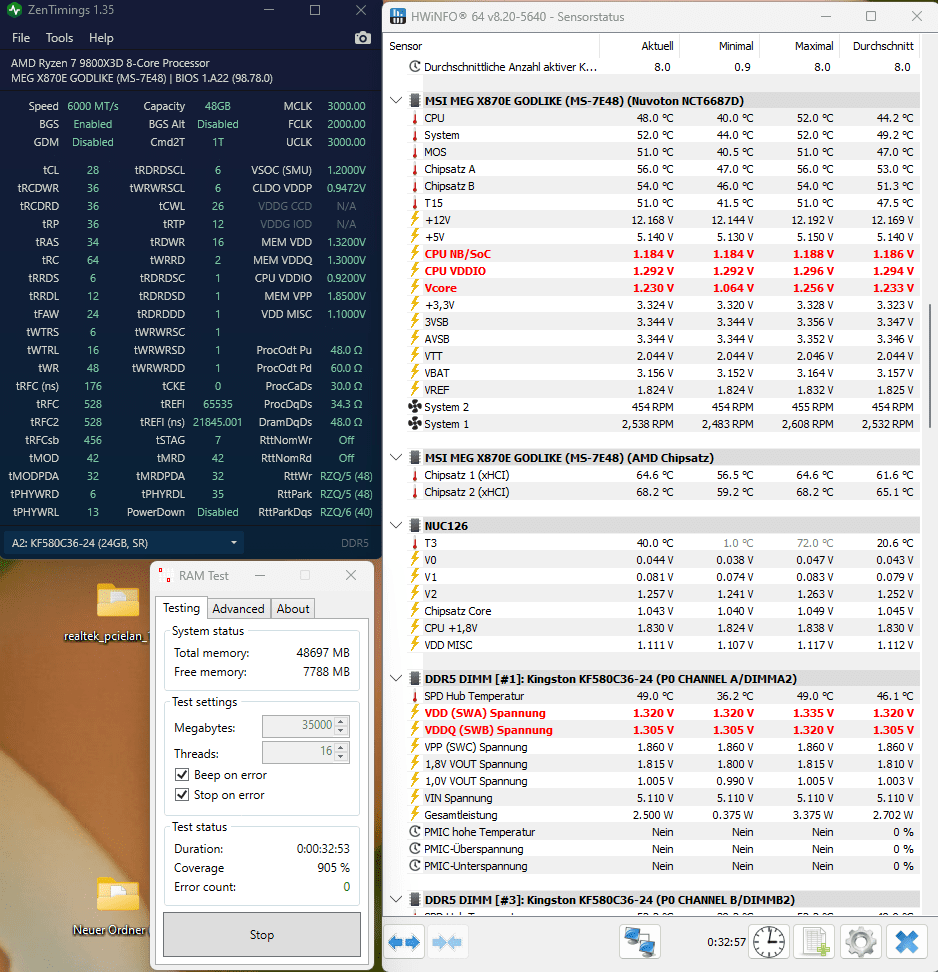
Task: Close sensors with the blue X icon
Action: (x=906, y=942)
